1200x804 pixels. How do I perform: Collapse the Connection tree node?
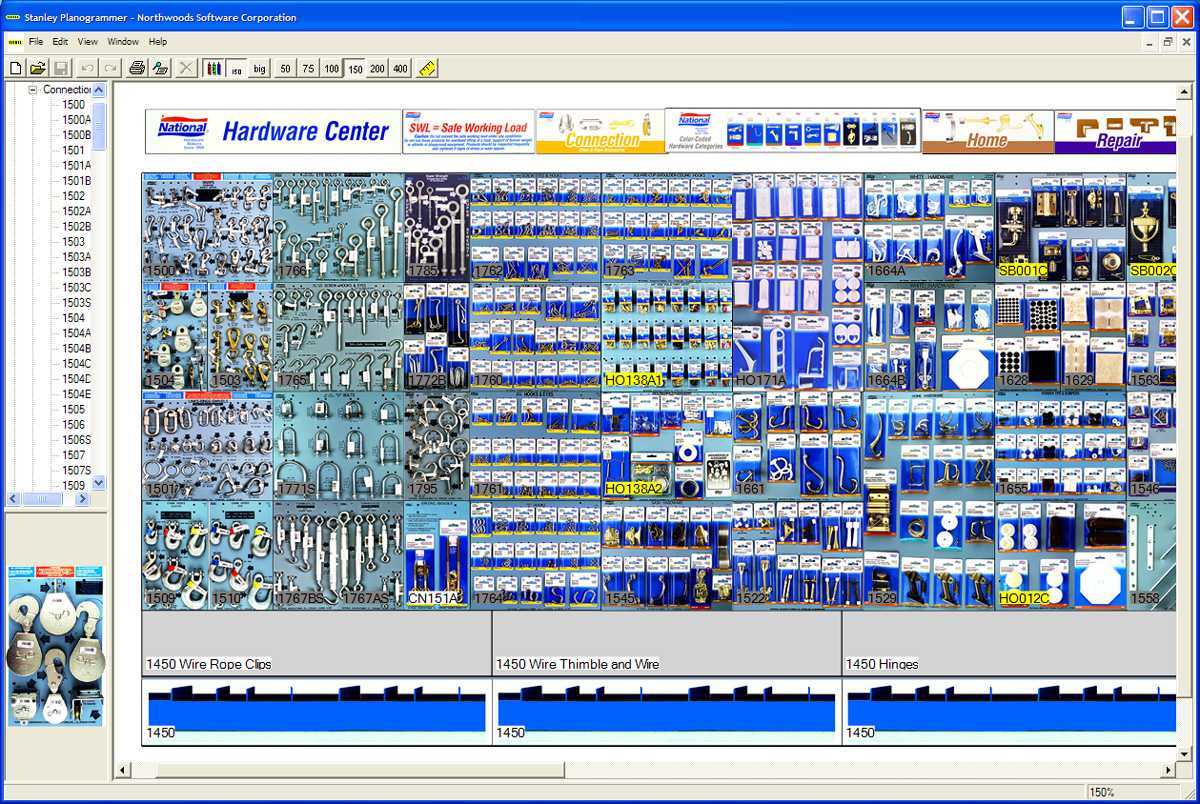[x=32, y=90]
